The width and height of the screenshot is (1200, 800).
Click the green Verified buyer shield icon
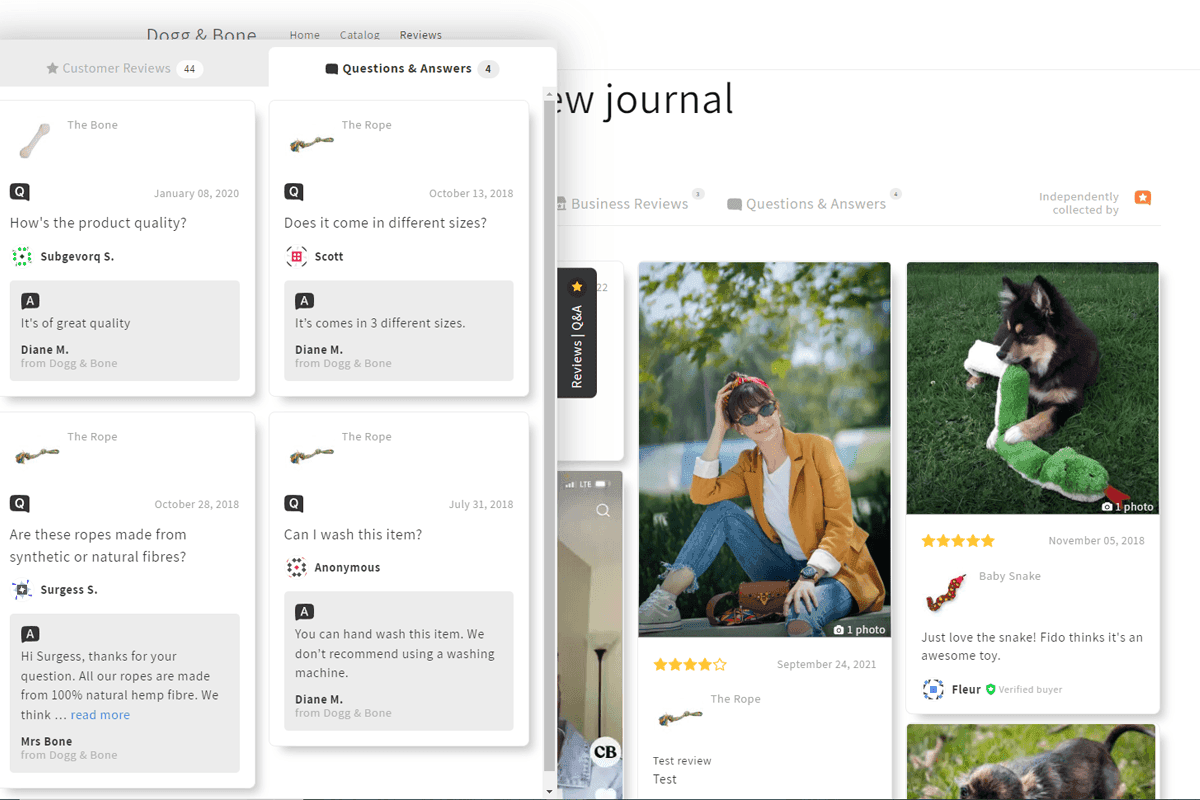tap(991, 689)
